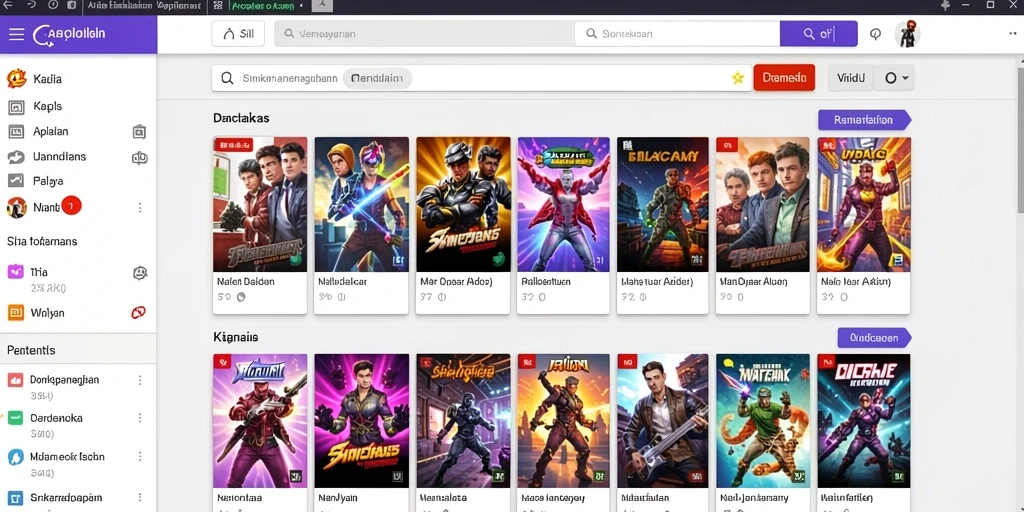This screenshot has width=1024, height=512.
Task: Toggle the yellow star favorite
Action: (x=738, y=78)
